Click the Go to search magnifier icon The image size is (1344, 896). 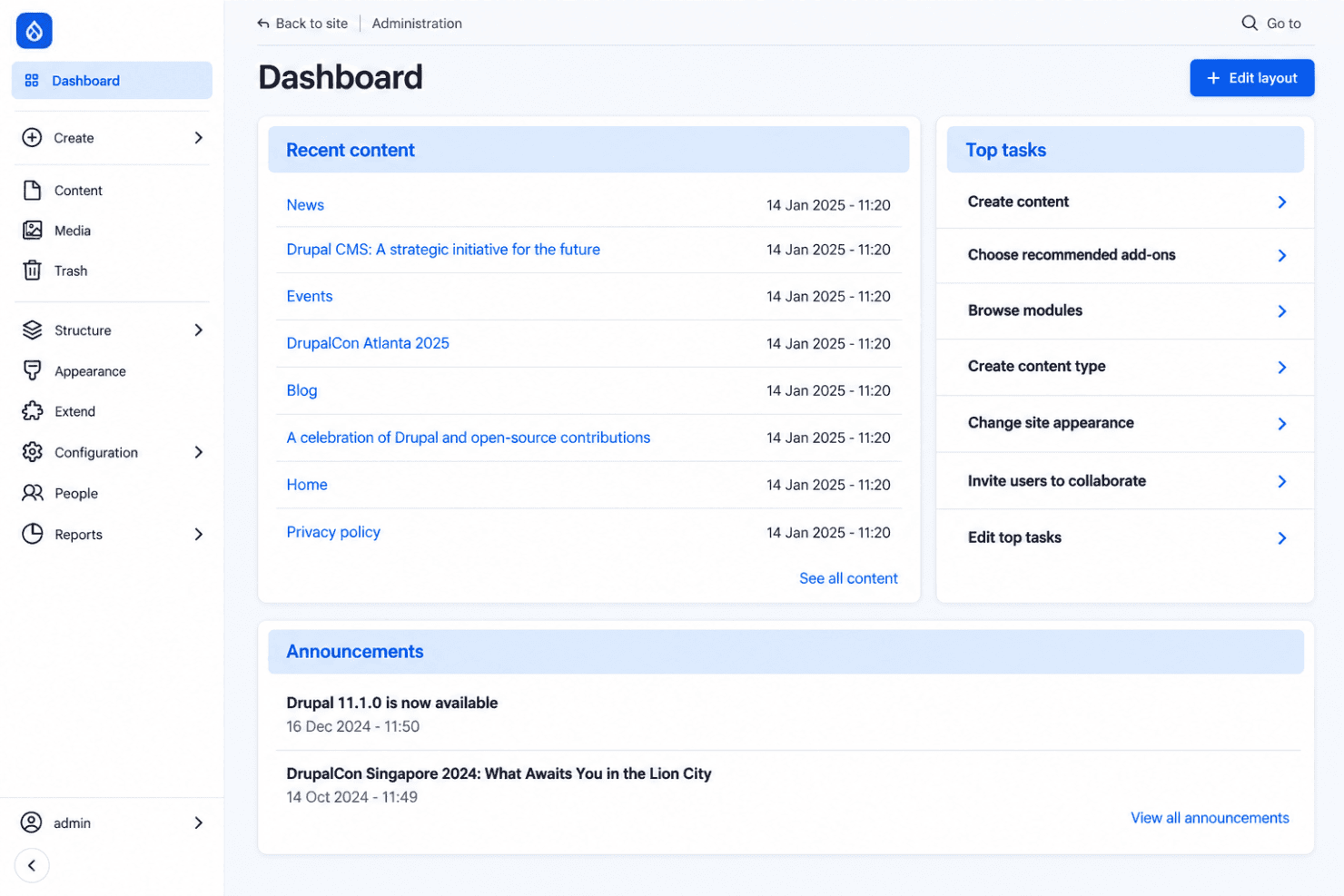(x=1250, y=24)
